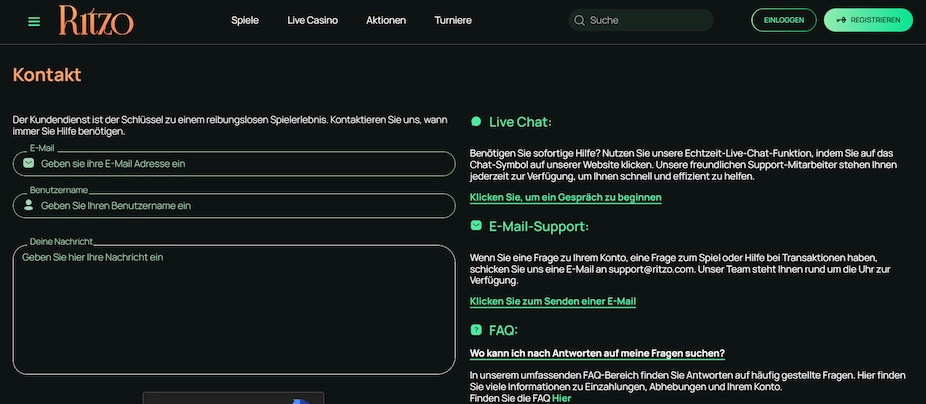Click the envelope icon in E-Mail field
Image resolution: width=926 pixels, height=404 pixels.
tap(28, 163)
